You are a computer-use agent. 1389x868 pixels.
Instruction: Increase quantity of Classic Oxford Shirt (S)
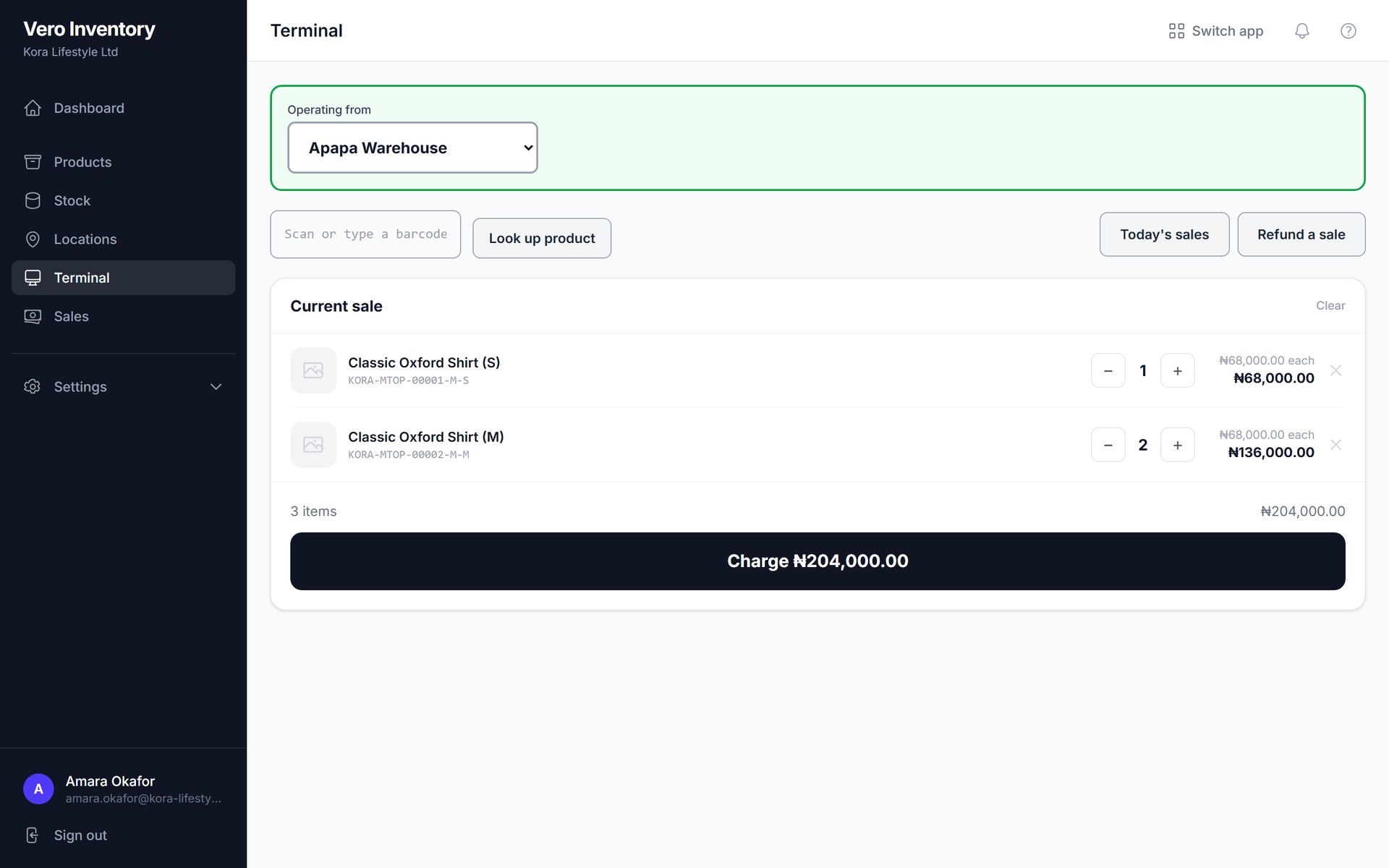point(1177,370)
